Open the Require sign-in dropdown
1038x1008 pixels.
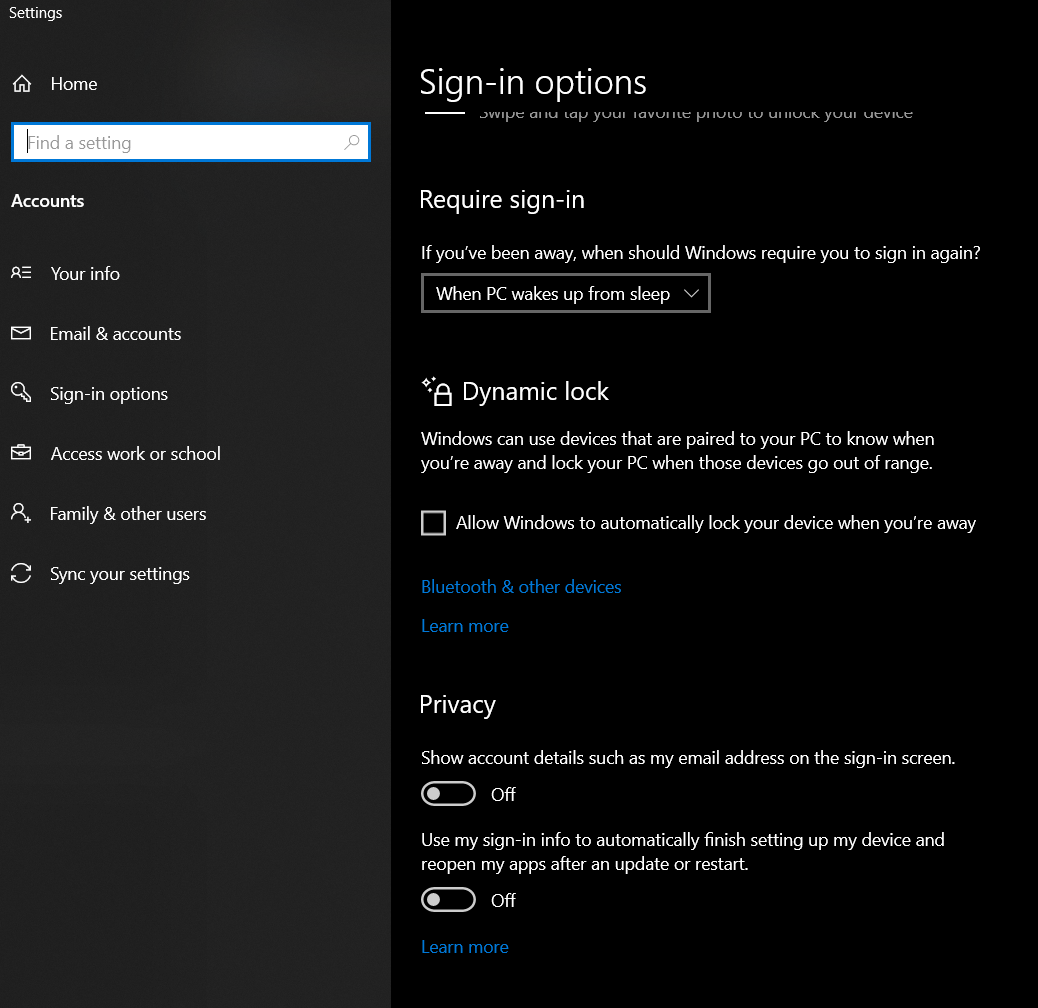point(565,293)
